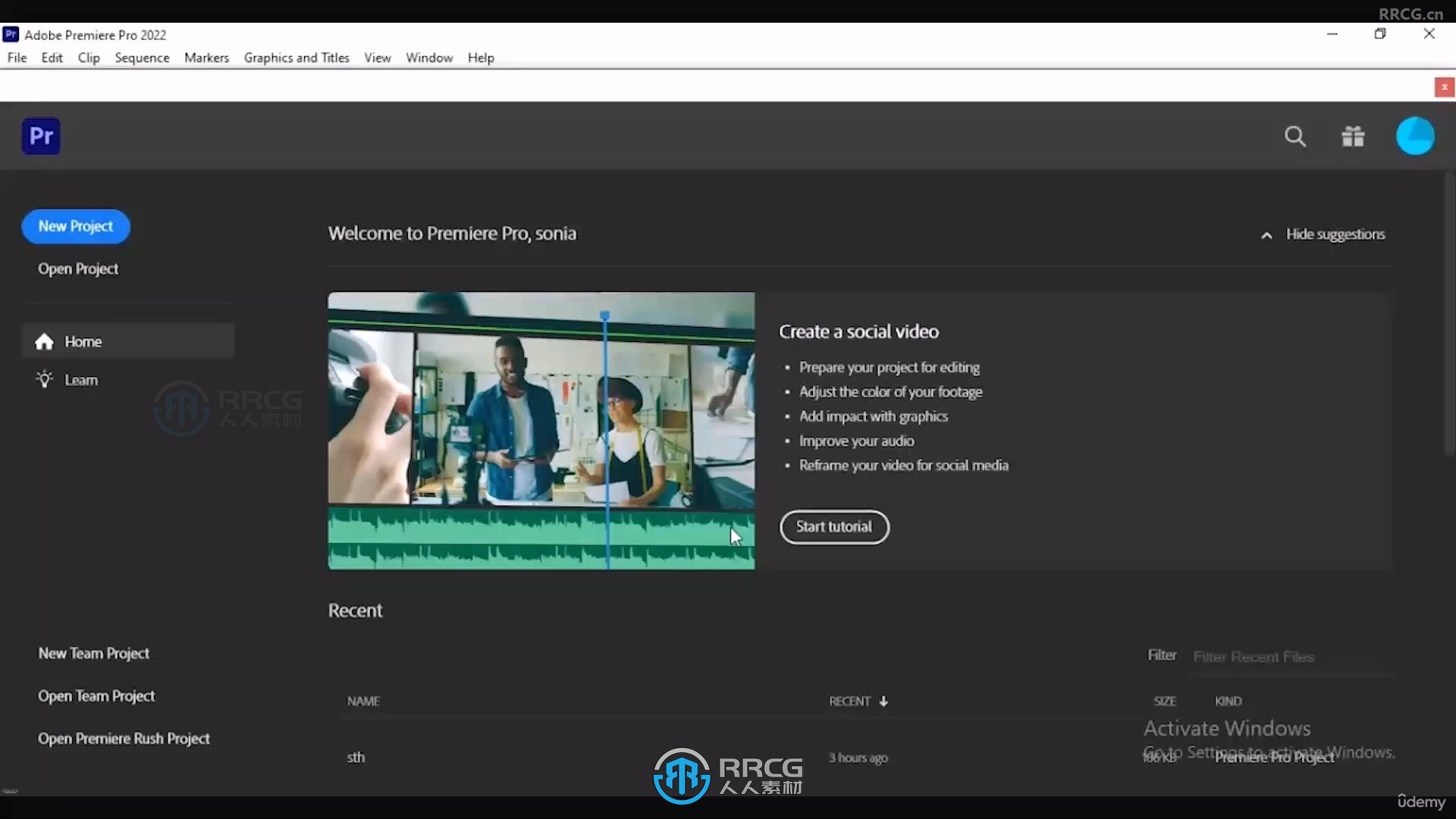Click the RECENT sort arrow icon

(x=883, y=701)
